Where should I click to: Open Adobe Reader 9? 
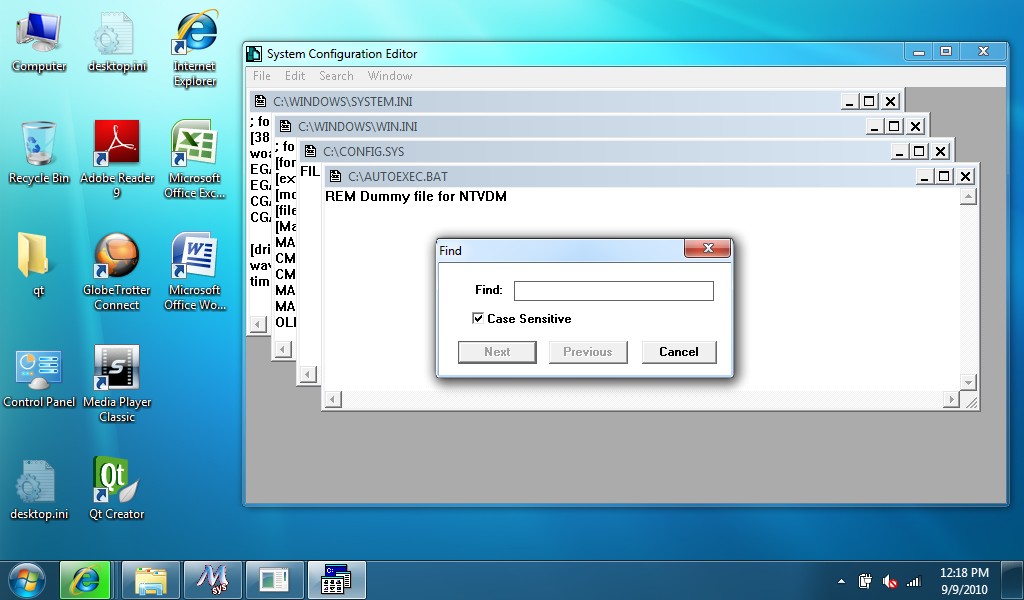(x=117, y=145)
